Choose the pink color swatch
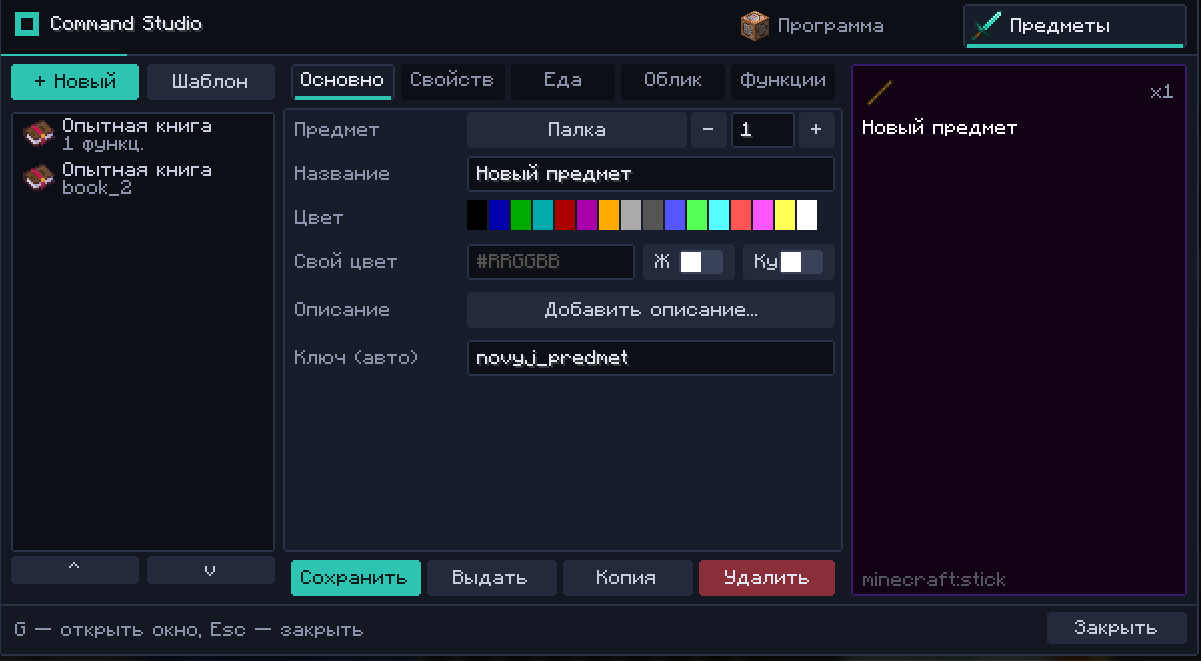 [763, 215]
